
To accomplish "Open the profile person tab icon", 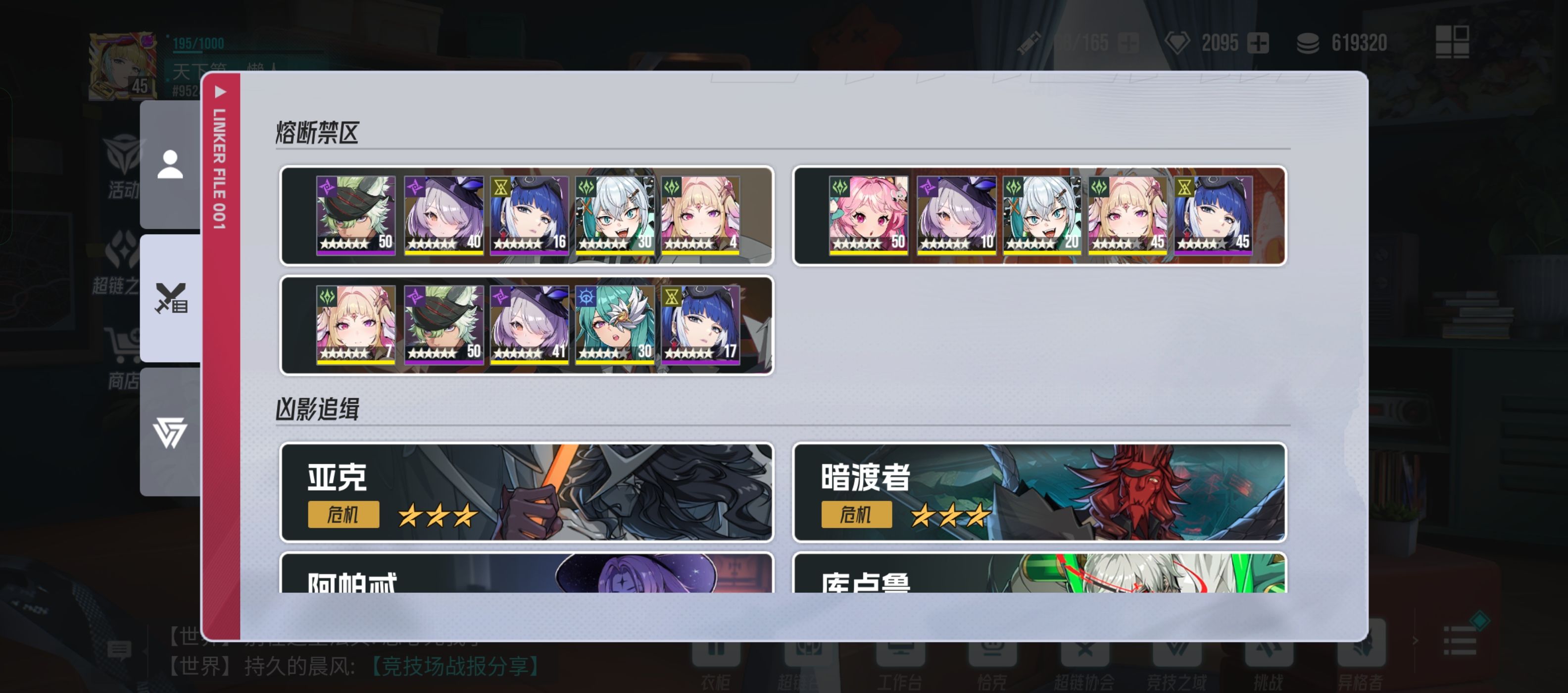I will pyautogui.click(x=170, y=165).
